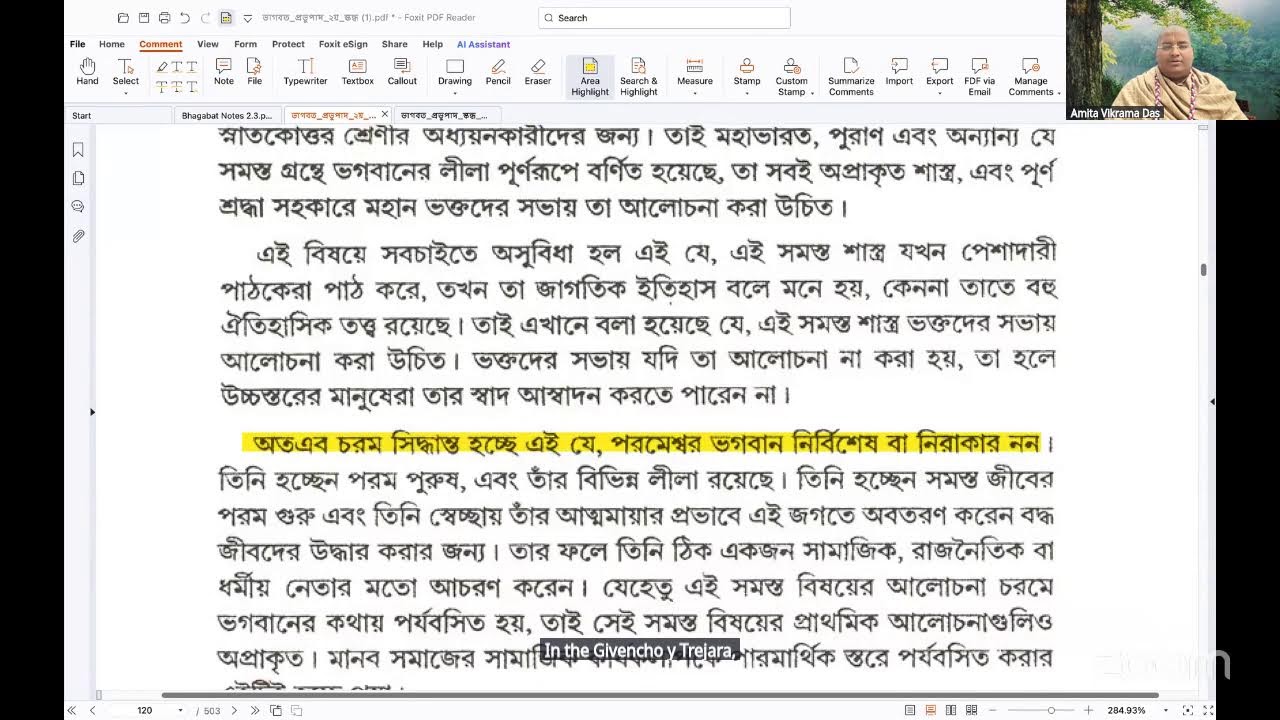
Task: Adjust the zoom slider
Action: (x=1051, y=710)
